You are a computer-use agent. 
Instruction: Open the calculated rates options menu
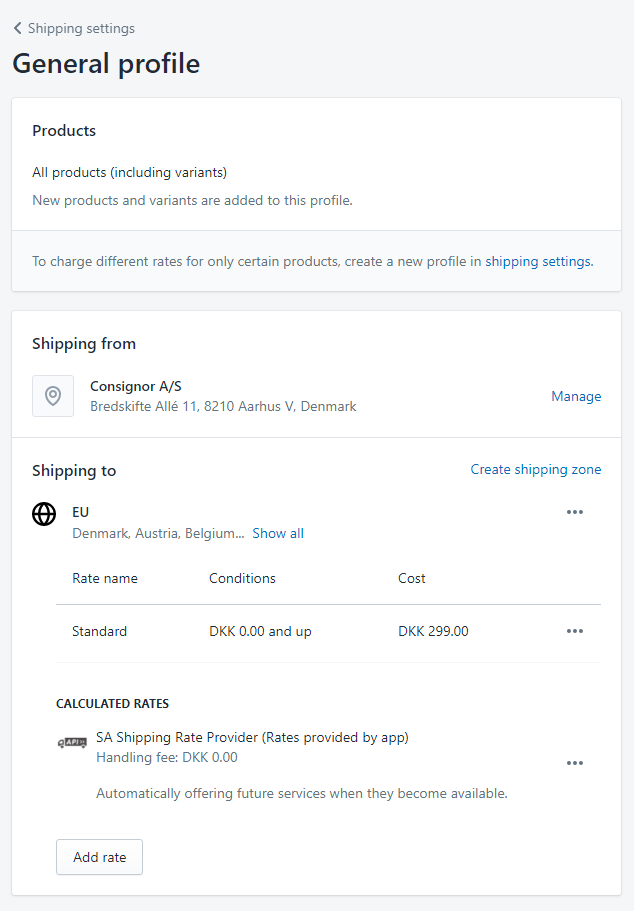point(574,763)
